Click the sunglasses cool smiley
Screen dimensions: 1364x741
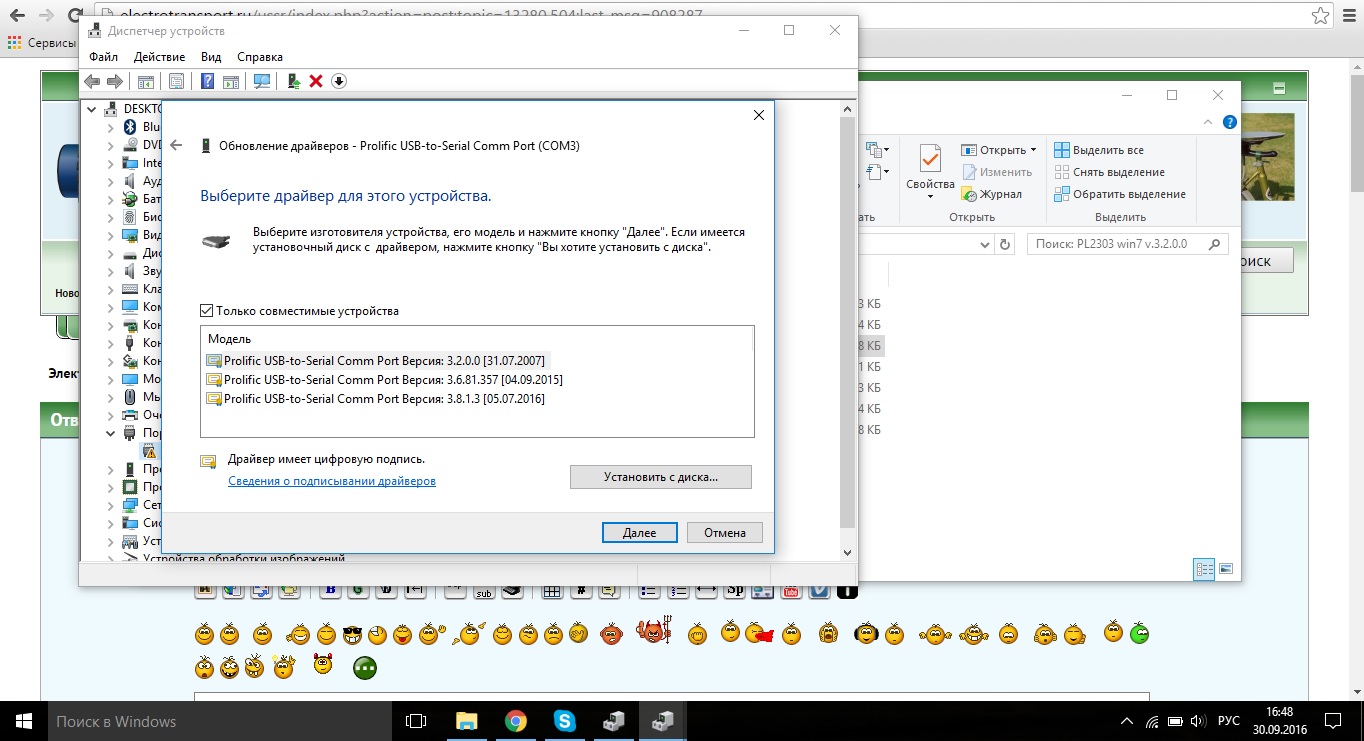[x=352, y=633]
